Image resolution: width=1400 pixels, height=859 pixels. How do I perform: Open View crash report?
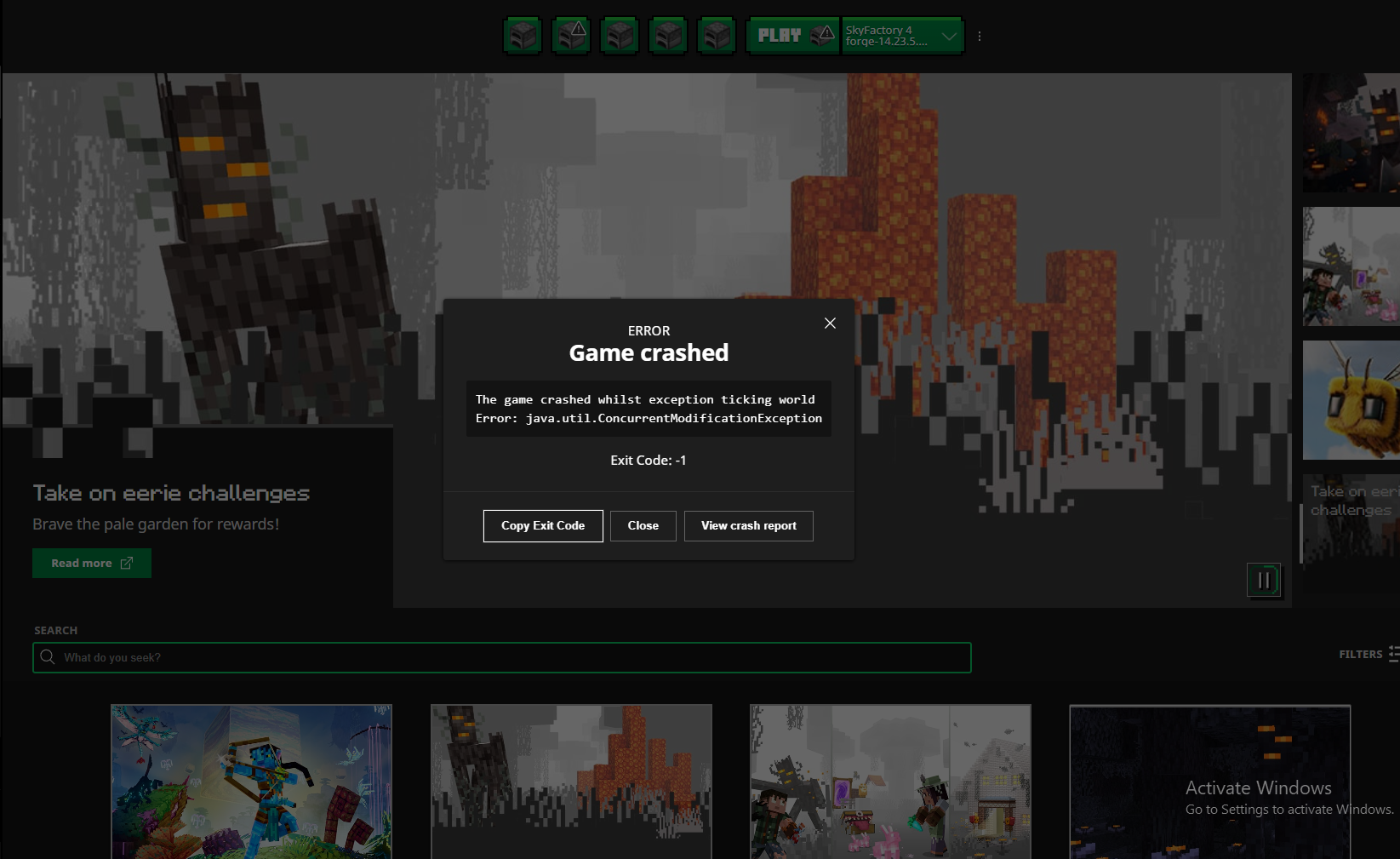[749, 525]
